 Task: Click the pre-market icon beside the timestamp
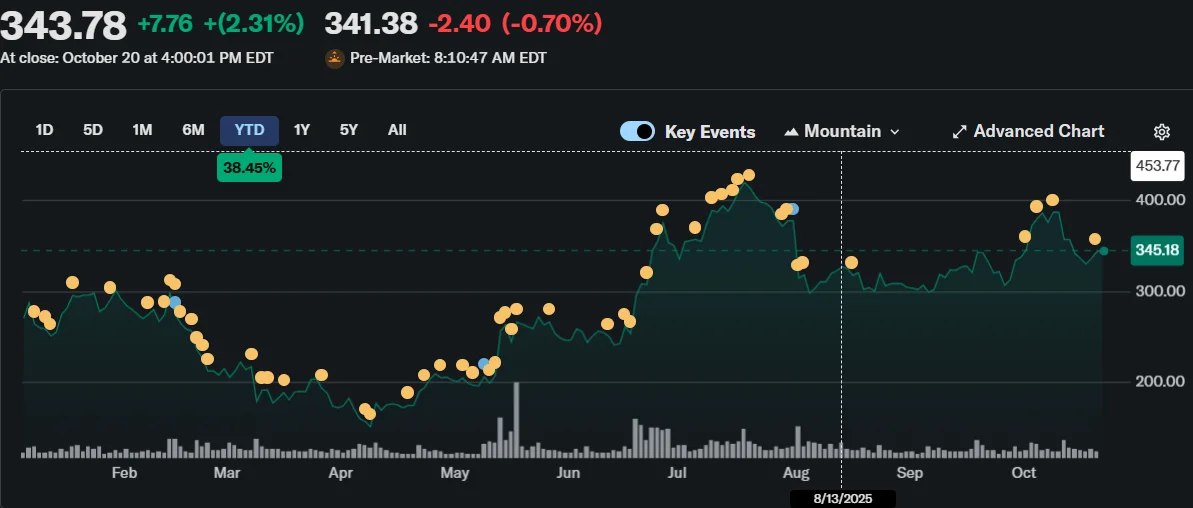point(335,59)
